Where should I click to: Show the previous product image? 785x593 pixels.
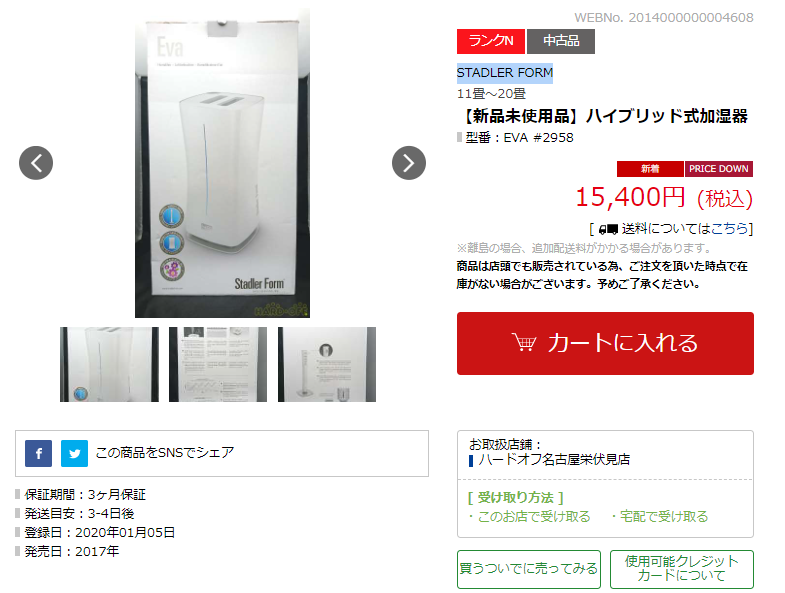(36, 163)
